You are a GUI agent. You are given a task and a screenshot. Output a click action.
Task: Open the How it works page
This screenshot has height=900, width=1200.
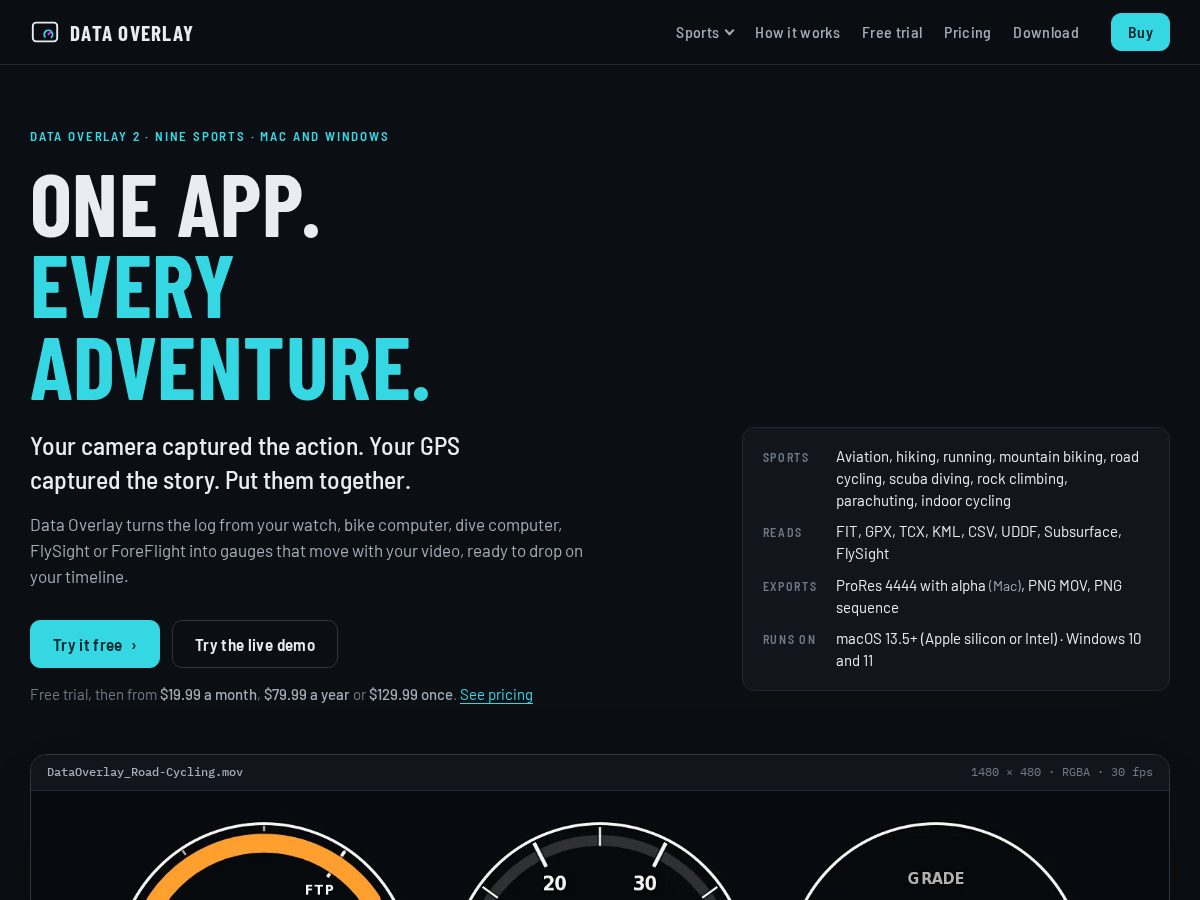(797, 32)
